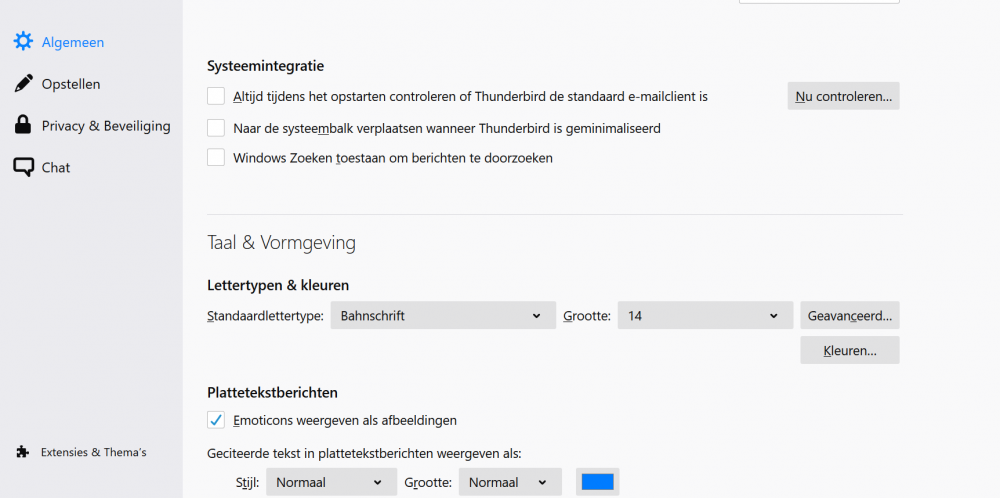Expand the quoted text Grootte Normaal dropdown
The image size is (1000, 498).
(509, 482)
